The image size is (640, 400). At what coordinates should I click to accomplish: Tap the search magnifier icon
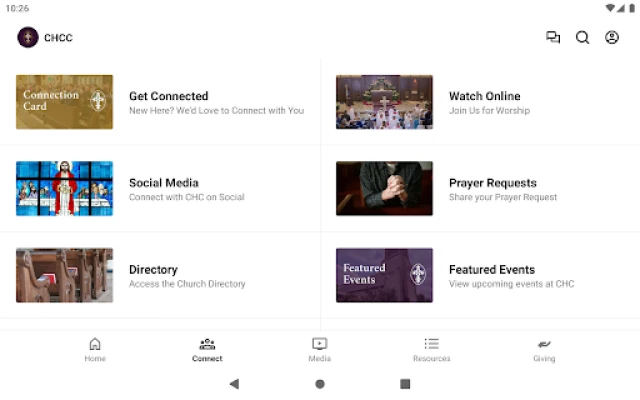[x=582, y=38]
